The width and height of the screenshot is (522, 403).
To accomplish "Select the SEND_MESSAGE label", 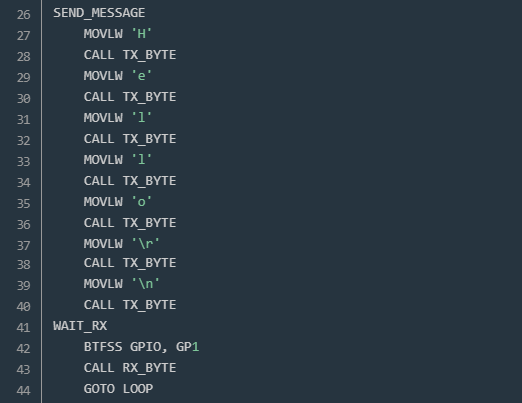I will 99,13.
